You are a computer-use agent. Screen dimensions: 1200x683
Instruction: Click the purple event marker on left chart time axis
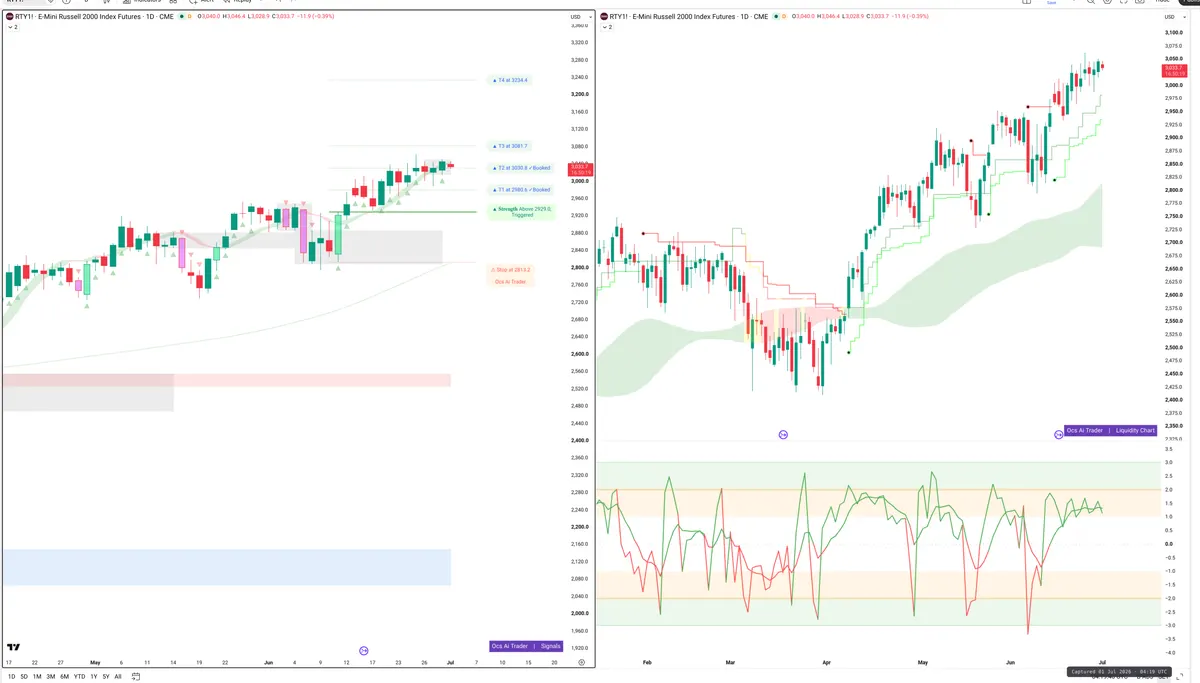[x=364, y=650]
